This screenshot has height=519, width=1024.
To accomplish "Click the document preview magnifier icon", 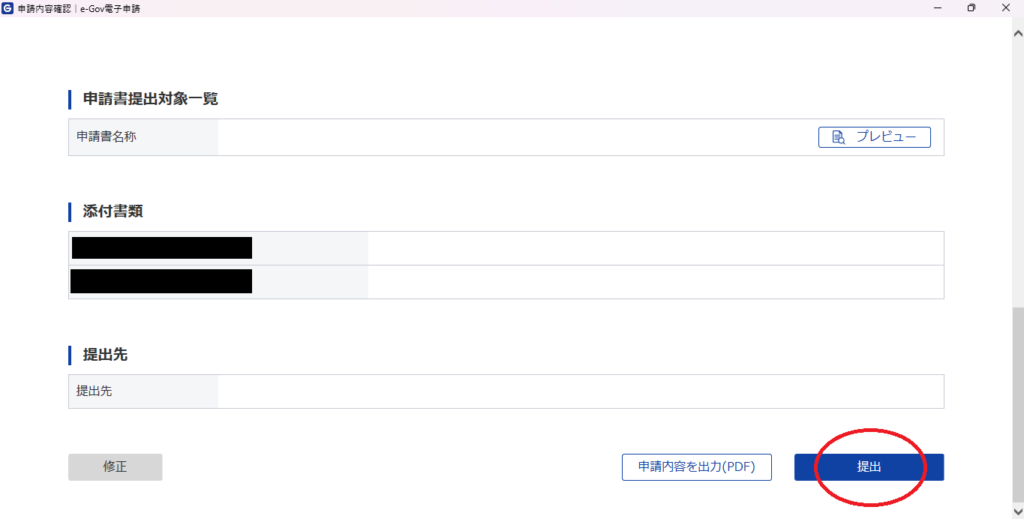I will pos(838,137).
